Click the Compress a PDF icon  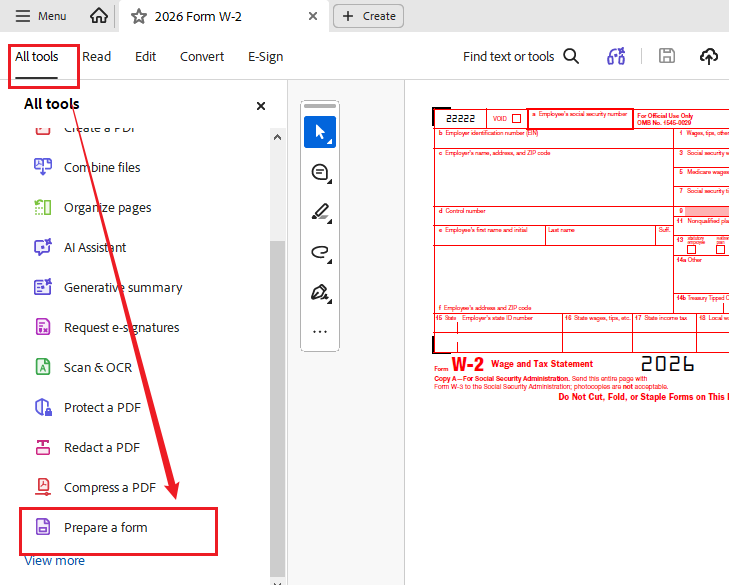[x=43, y=487]
